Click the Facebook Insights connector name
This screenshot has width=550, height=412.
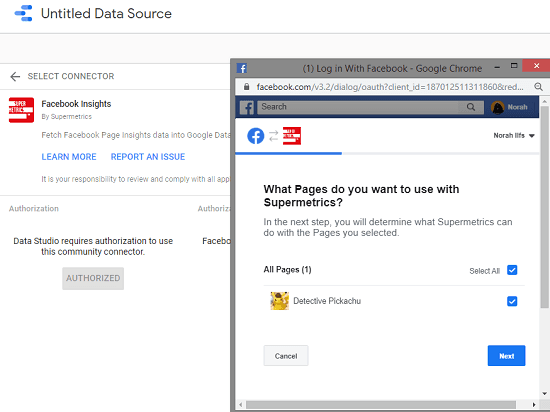coord(76,104)
